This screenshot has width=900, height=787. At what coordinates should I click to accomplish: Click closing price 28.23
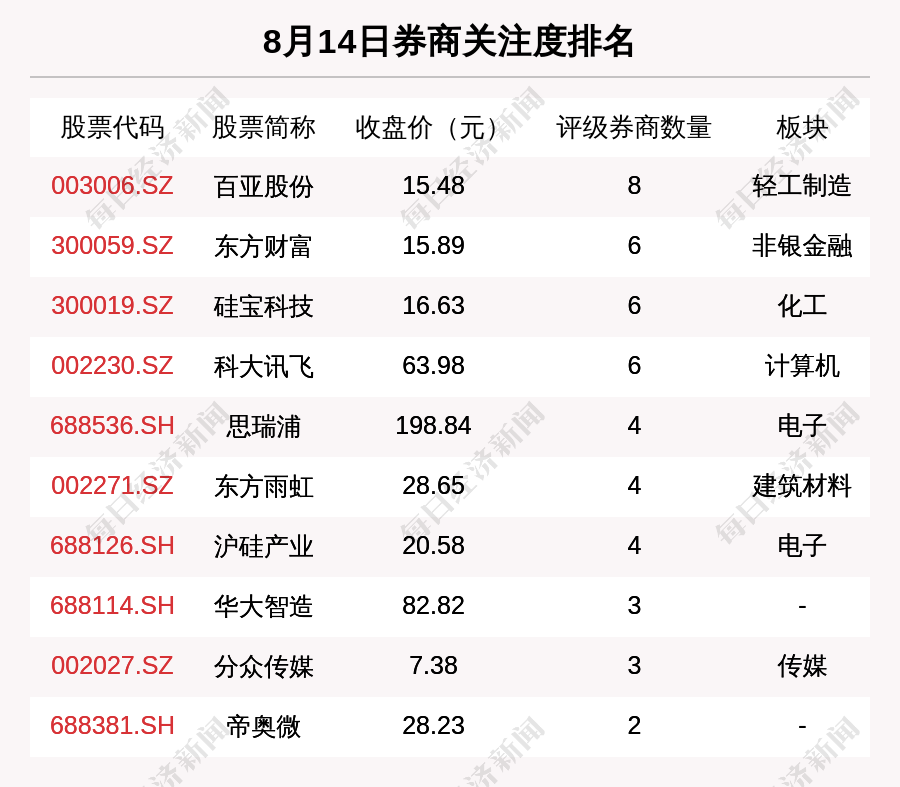[433, 726]
